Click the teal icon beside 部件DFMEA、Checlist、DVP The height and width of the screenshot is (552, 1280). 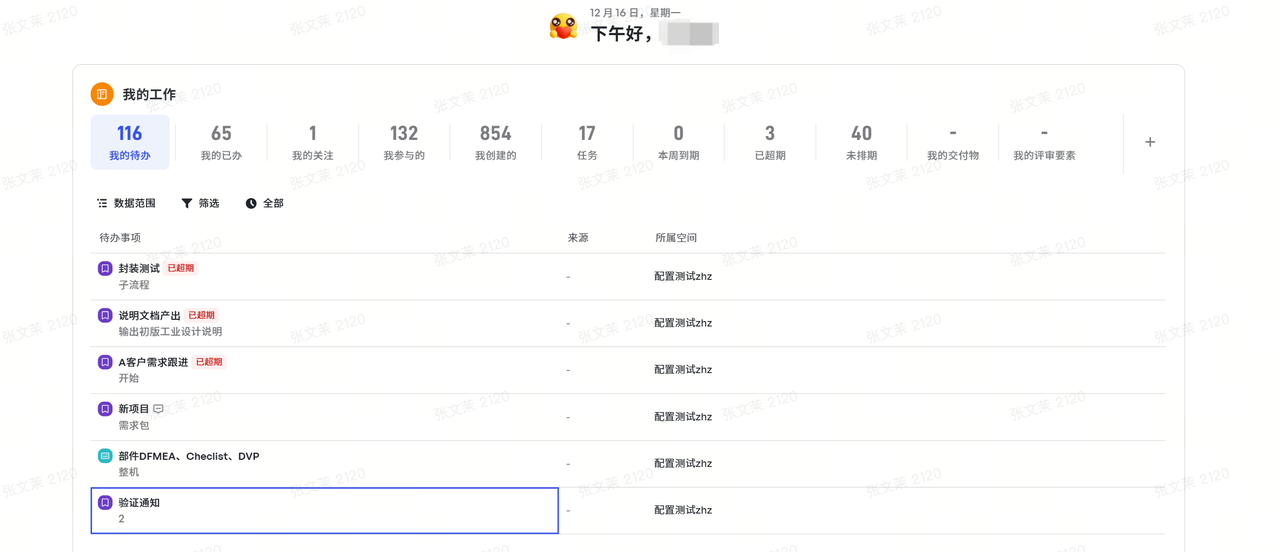coord(105,456)
